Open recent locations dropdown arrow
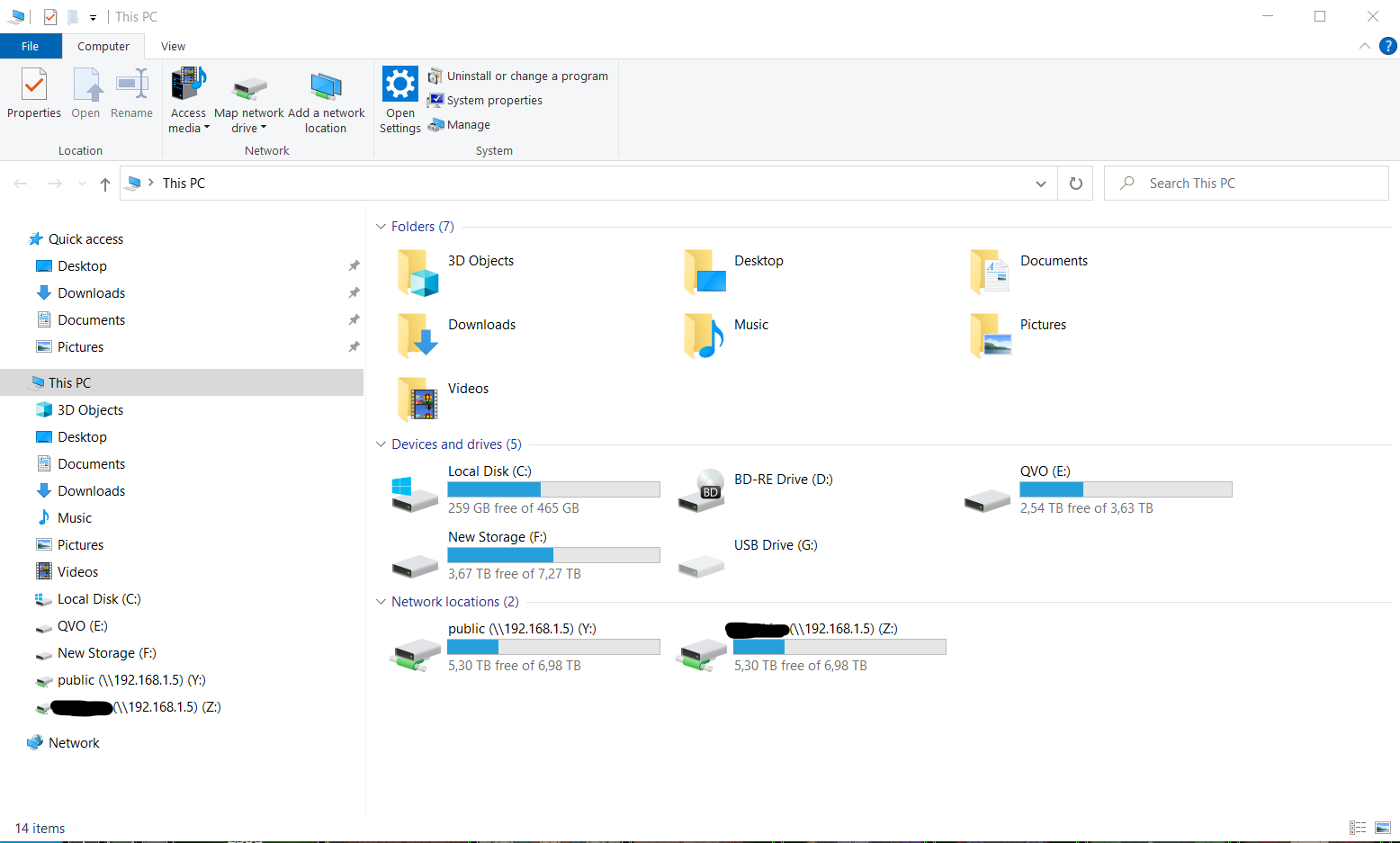Viewport: 1400px width, 843px height. (82, 184)
